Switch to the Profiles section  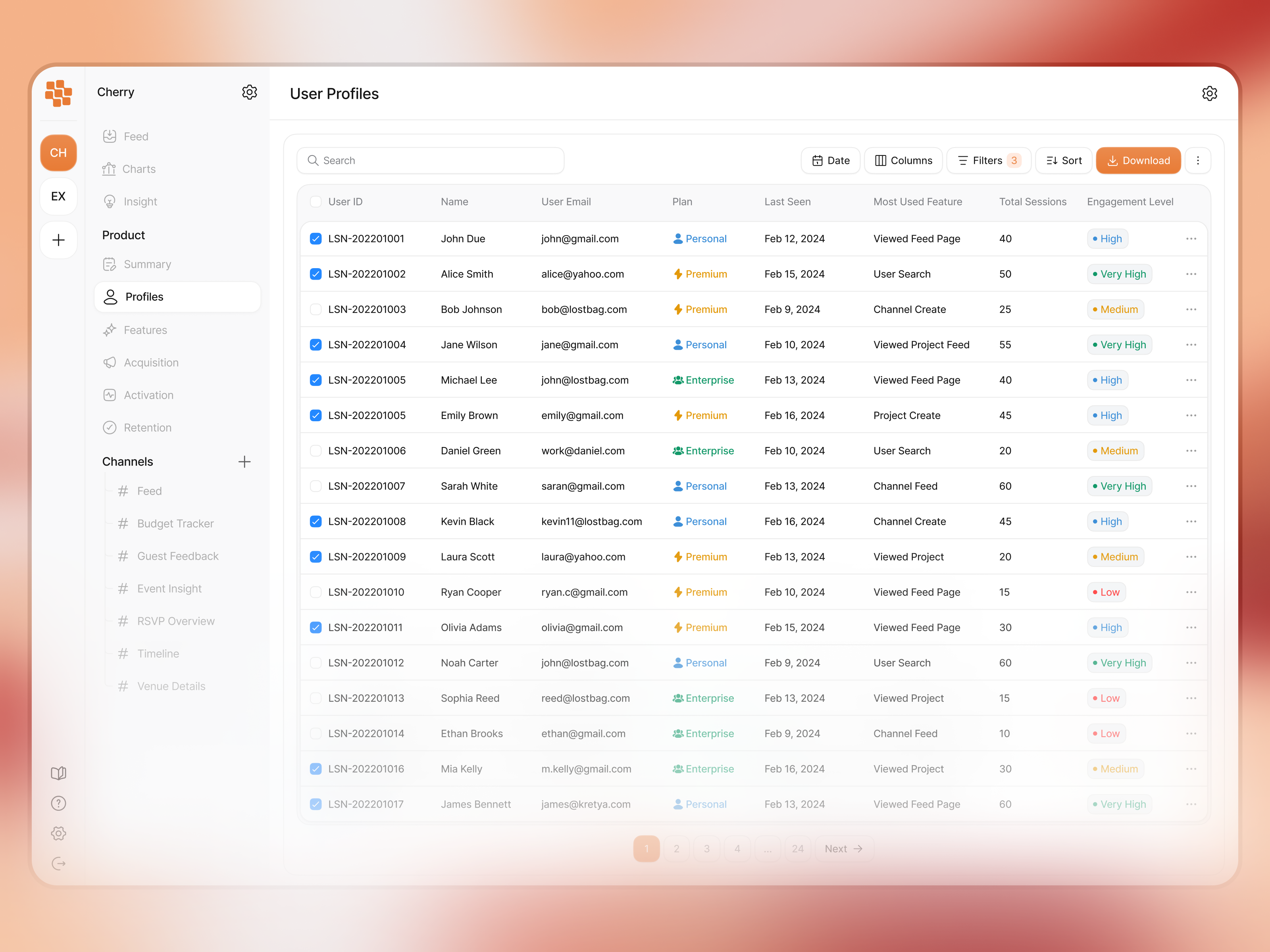(x=144, y=297)
